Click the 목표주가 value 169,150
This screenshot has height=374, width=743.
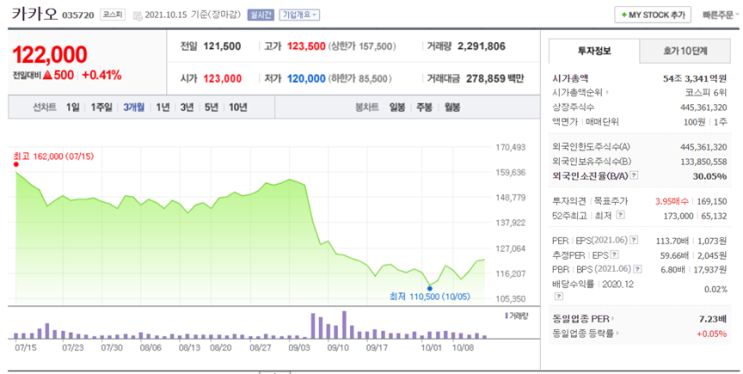coord(712,201)
